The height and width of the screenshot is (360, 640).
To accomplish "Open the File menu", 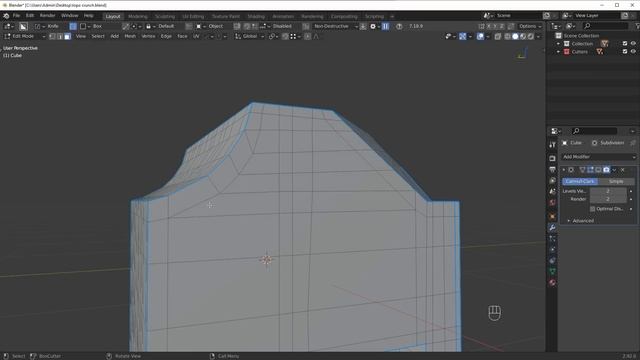I will (x=16, y=16).
